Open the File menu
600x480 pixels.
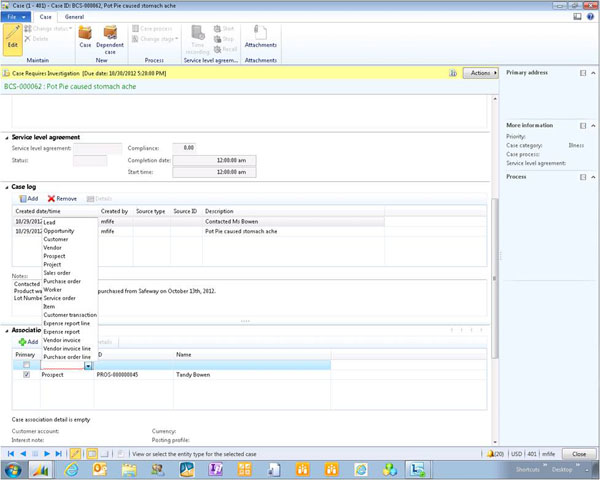13,17
